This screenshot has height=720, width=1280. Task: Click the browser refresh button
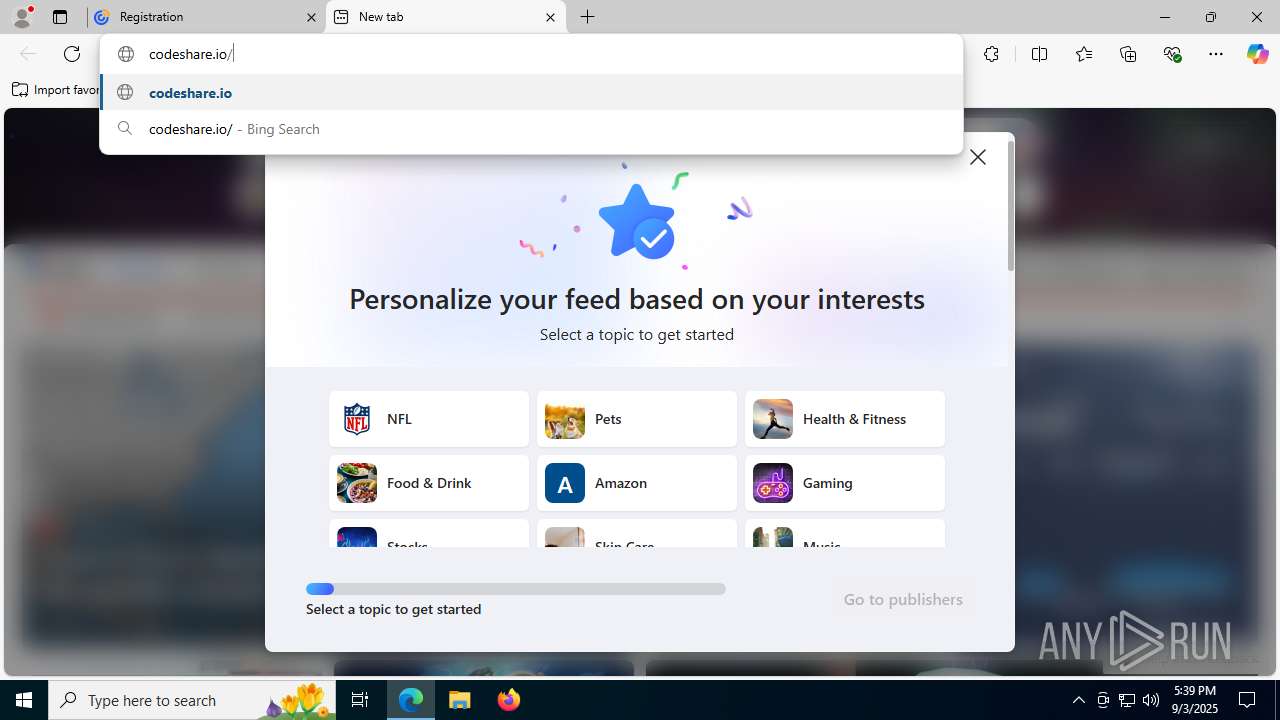coord(72,54)
